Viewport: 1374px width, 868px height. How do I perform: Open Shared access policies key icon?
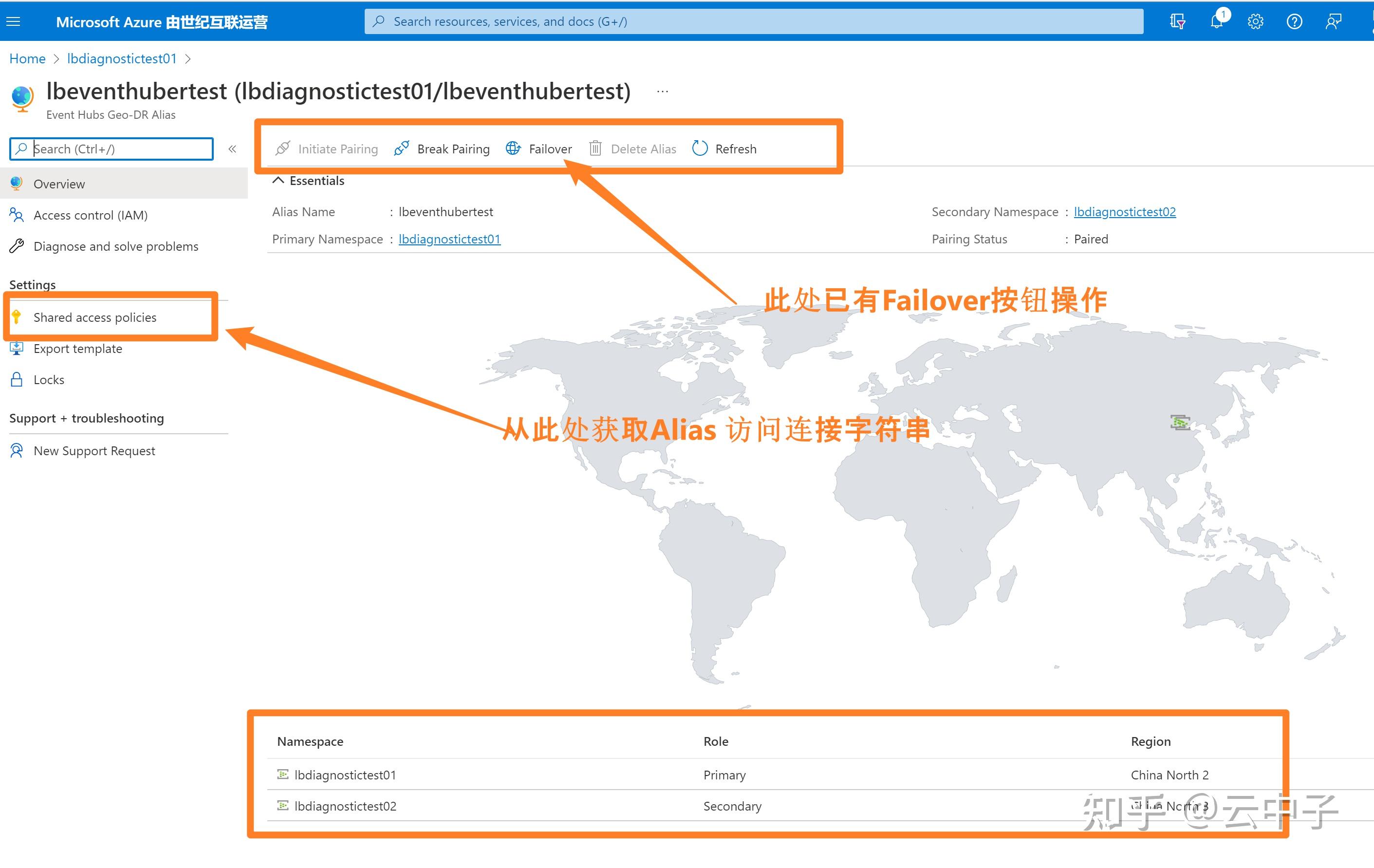17,317
